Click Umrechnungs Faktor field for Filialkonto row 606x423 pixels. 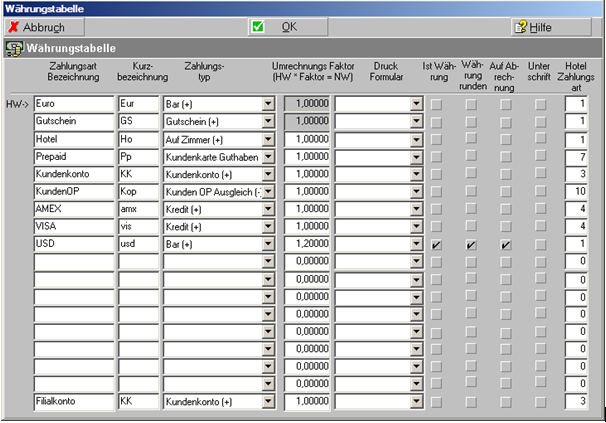(x=307, y=401)
